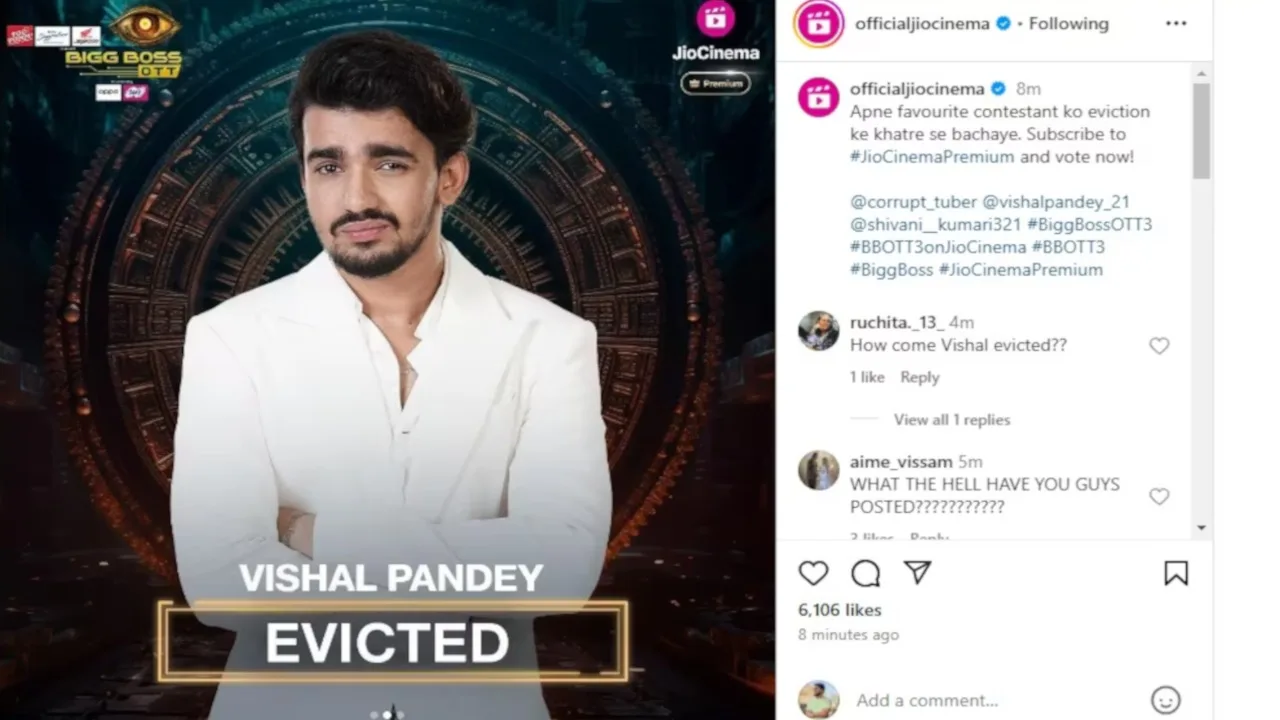
Task: Click comments scrollbar down arrow
Action: pyautogui.click(x=1201, y=528)
